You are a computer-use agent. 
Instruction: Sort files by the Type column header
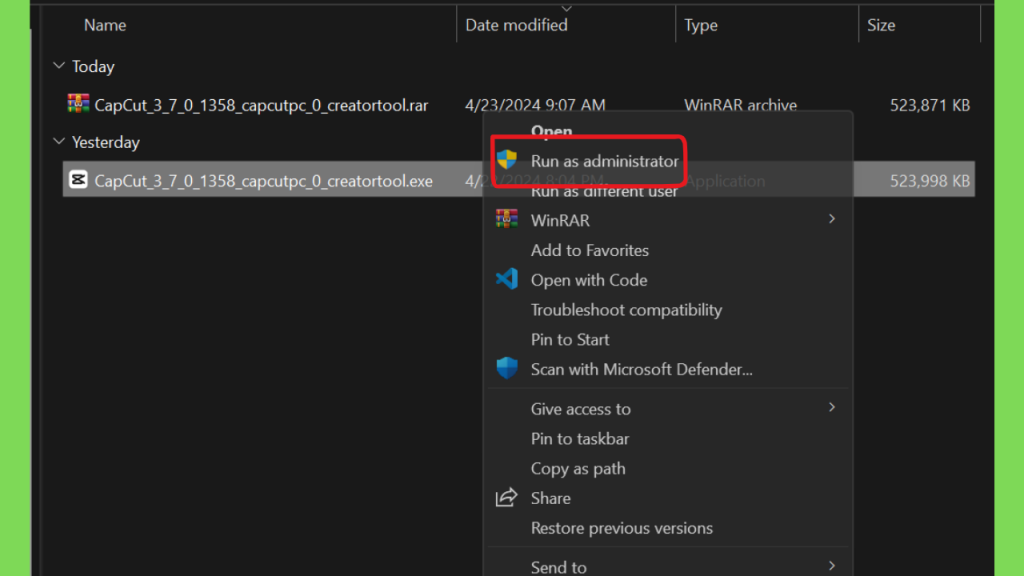[x=701, y=25]
